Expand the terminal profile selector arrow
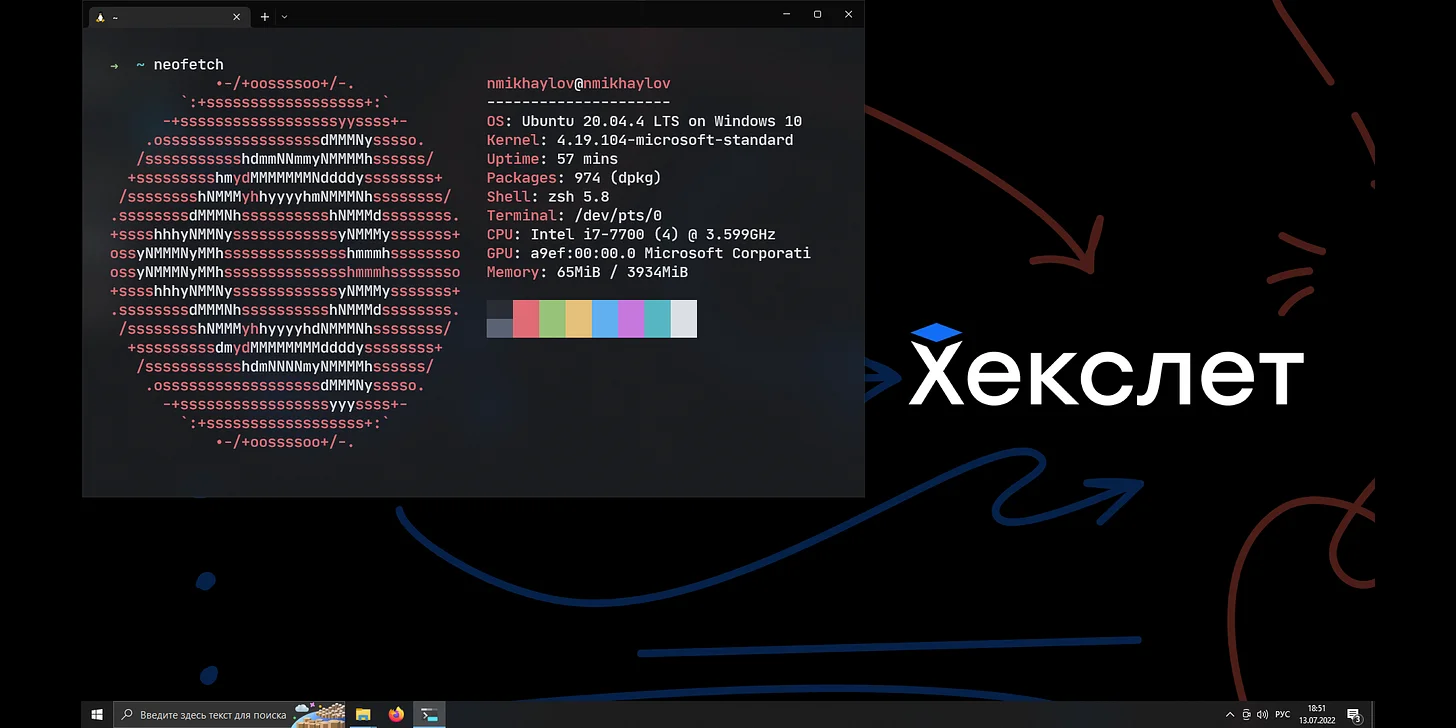The height and width of the screenshot is (728, 1456). pyautogui.click(x=283, y=16)
